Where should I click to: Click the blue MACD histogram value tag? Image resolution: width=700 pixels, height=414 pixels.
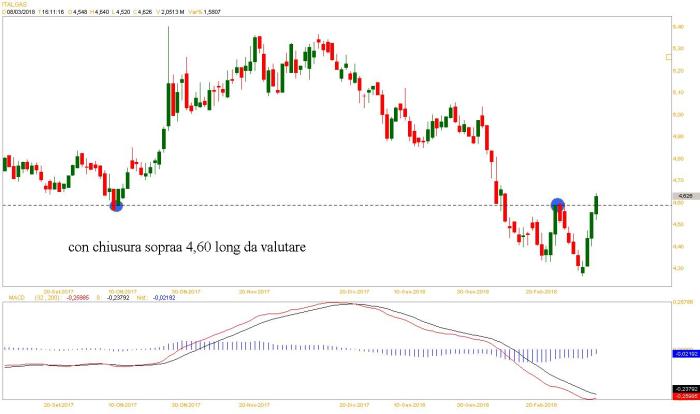pyautogui.click(x=685, y=353)
